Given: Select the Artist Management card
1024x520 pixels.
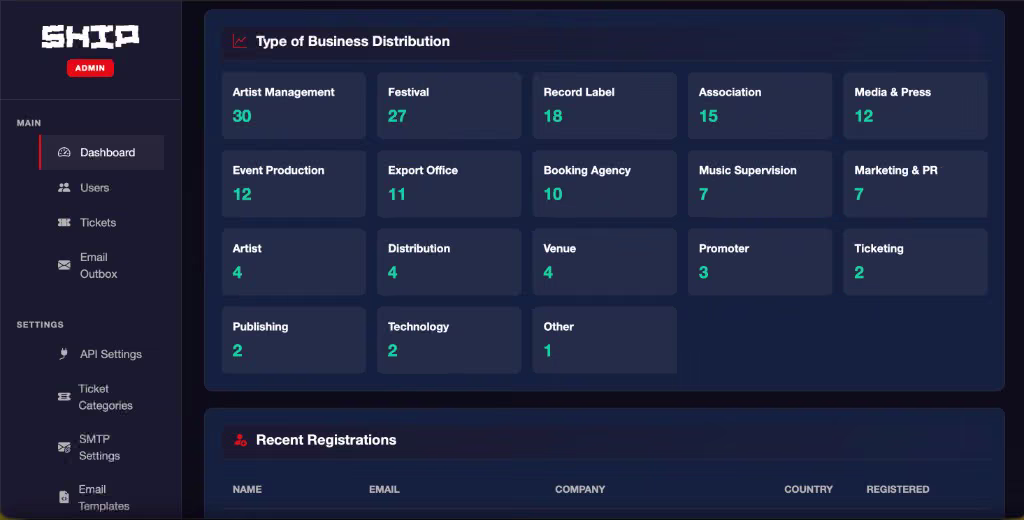Looking at the screenshot, I should pyautogui.click(x=294, y=105).
